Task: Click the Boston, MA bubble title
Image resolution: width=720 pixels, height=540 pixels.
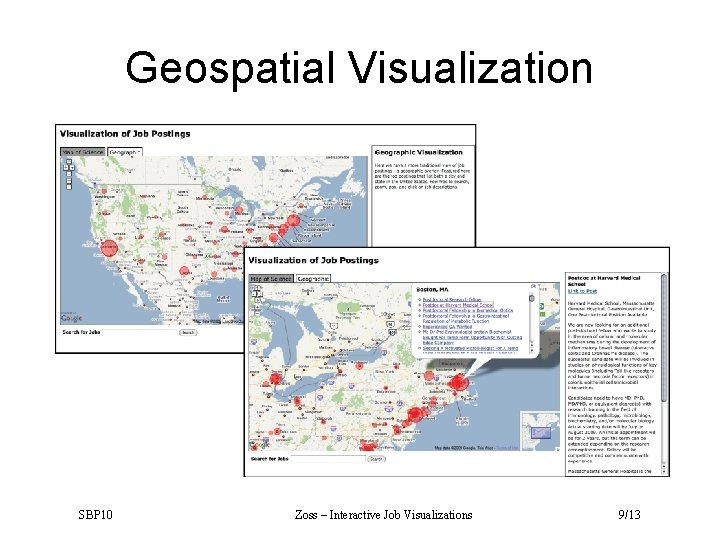Action: point(432,289)
